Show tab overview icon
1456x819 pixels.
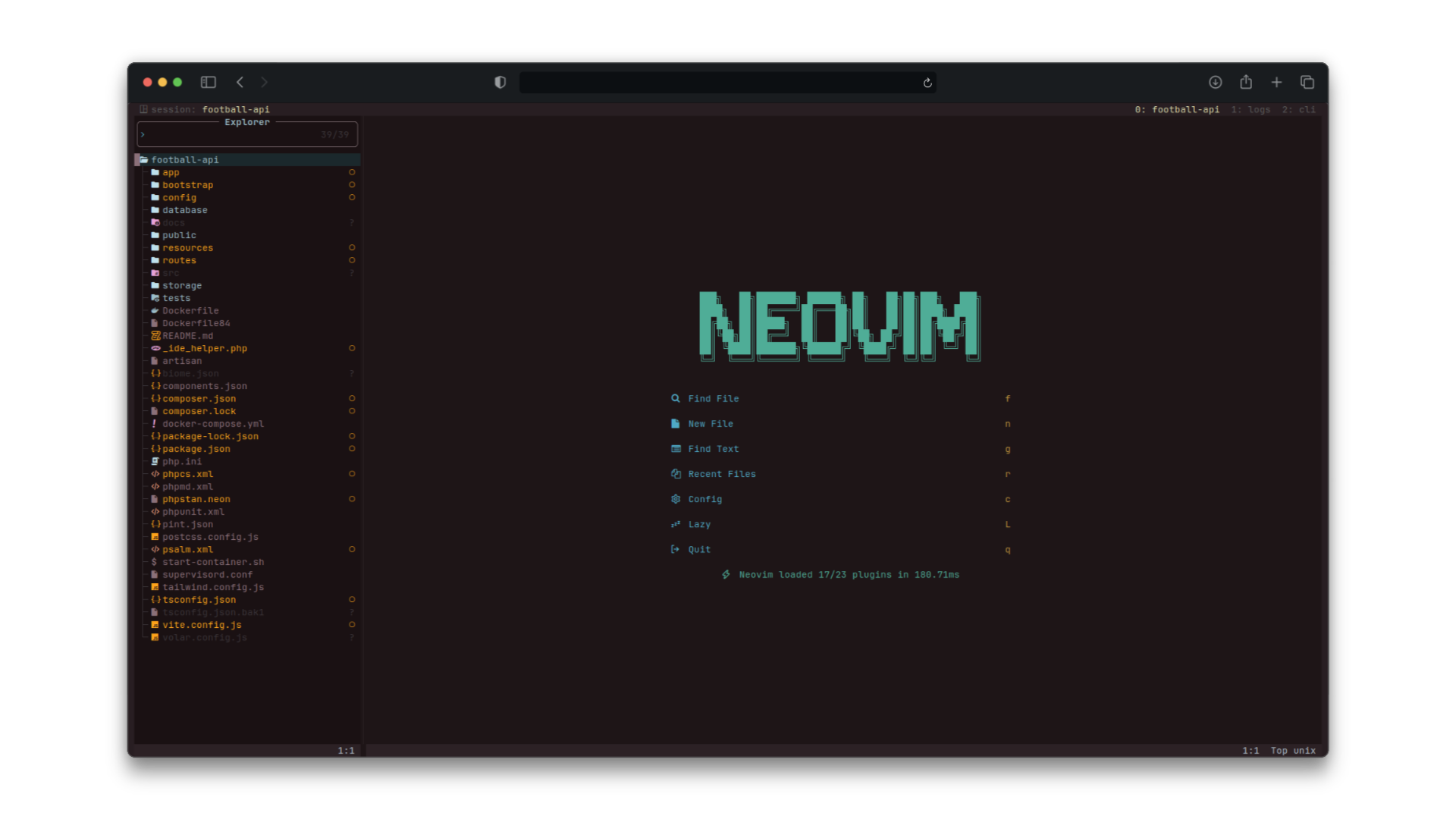[1307, 82]
